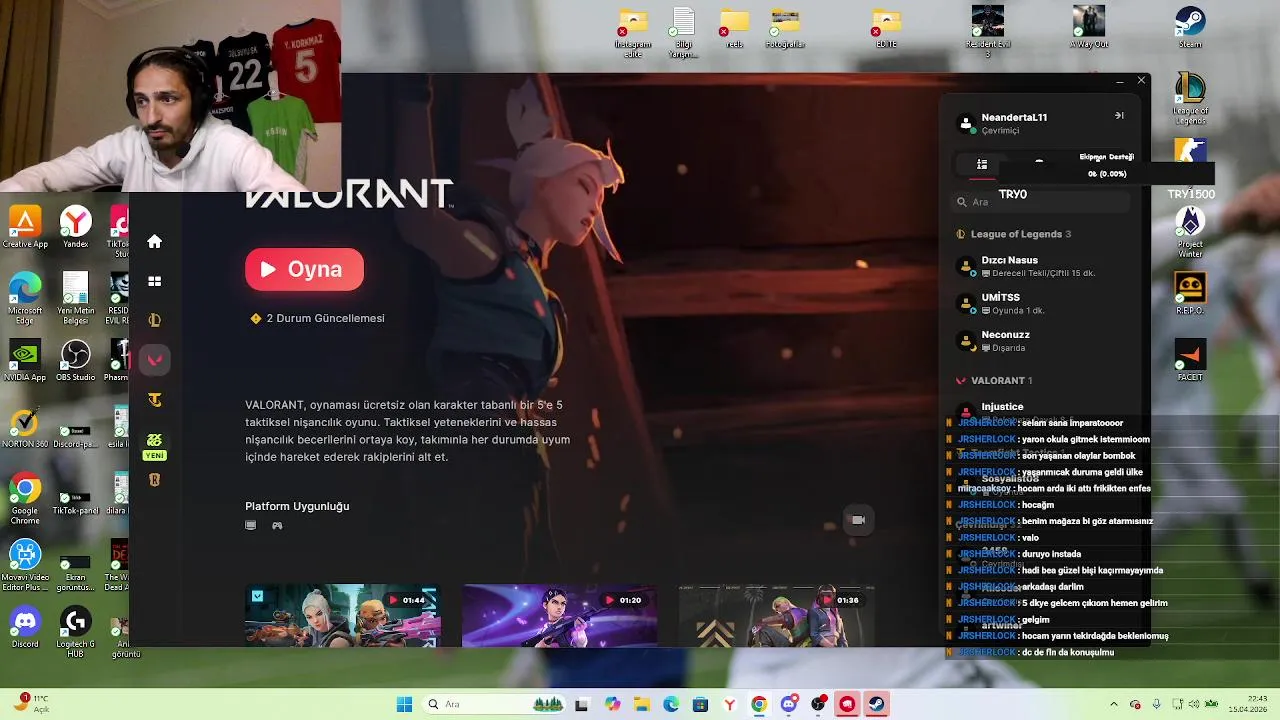
Task: Click the camera icon over the banner
Action: point(857,520)
